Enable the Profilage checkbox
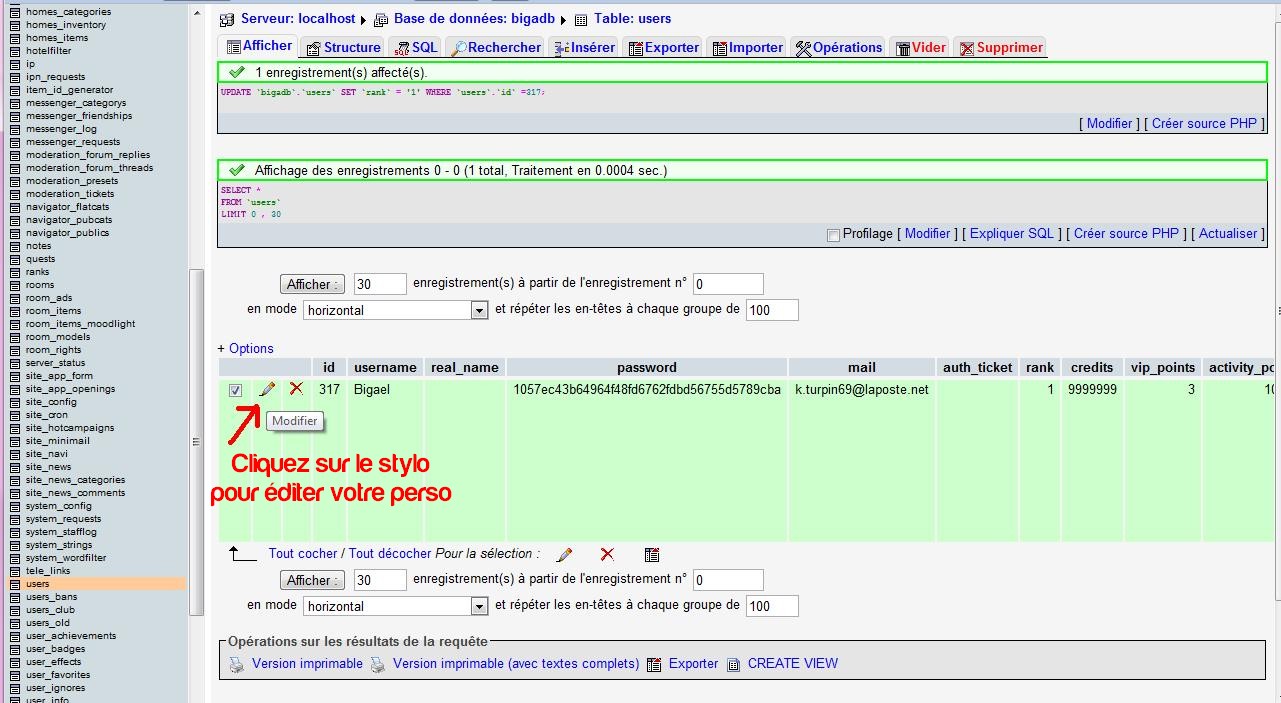The image size is (1281, 703). point(834,235)
